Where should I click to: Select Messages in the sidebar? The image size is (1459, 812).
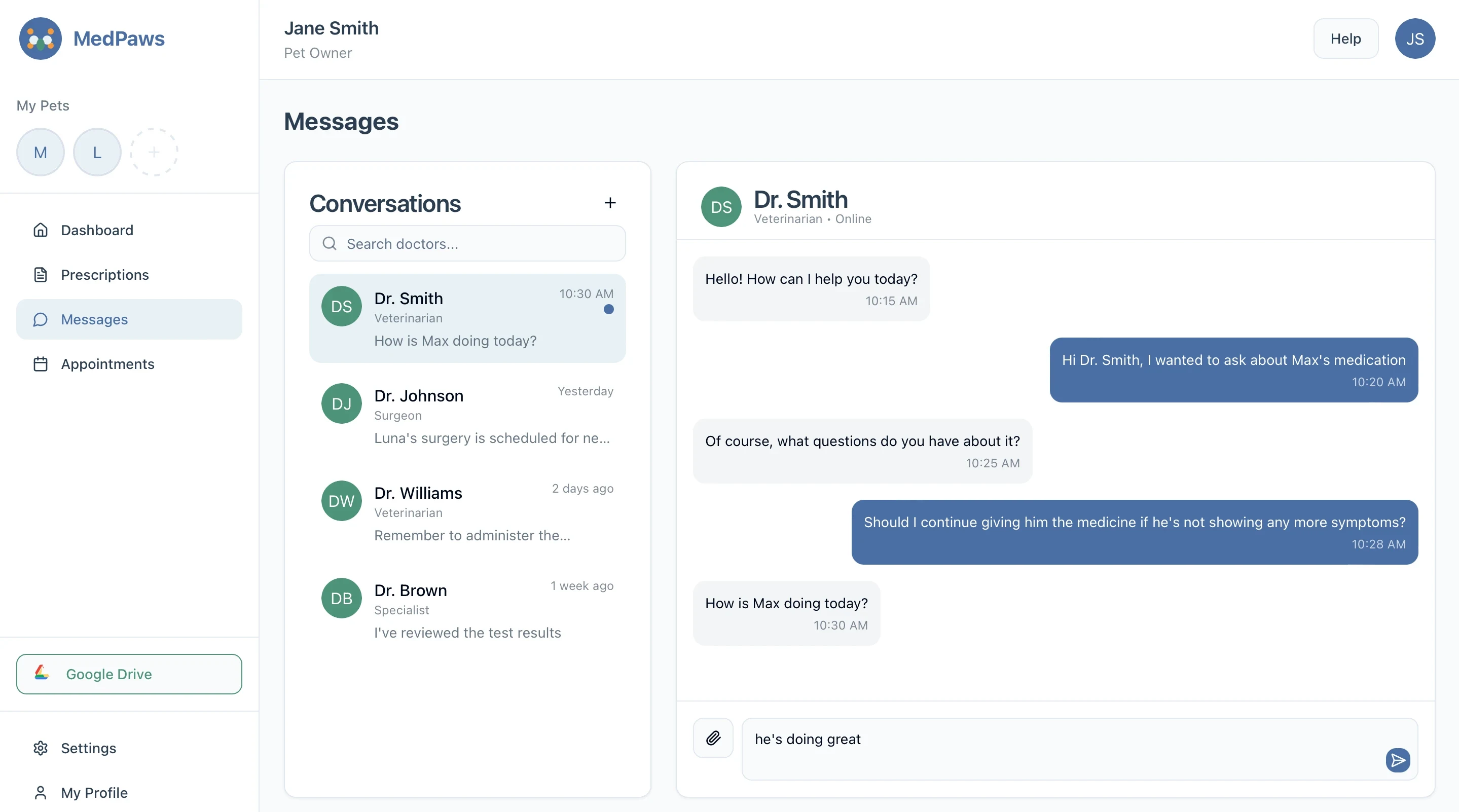pyautogui.click(x=129, y=319)
